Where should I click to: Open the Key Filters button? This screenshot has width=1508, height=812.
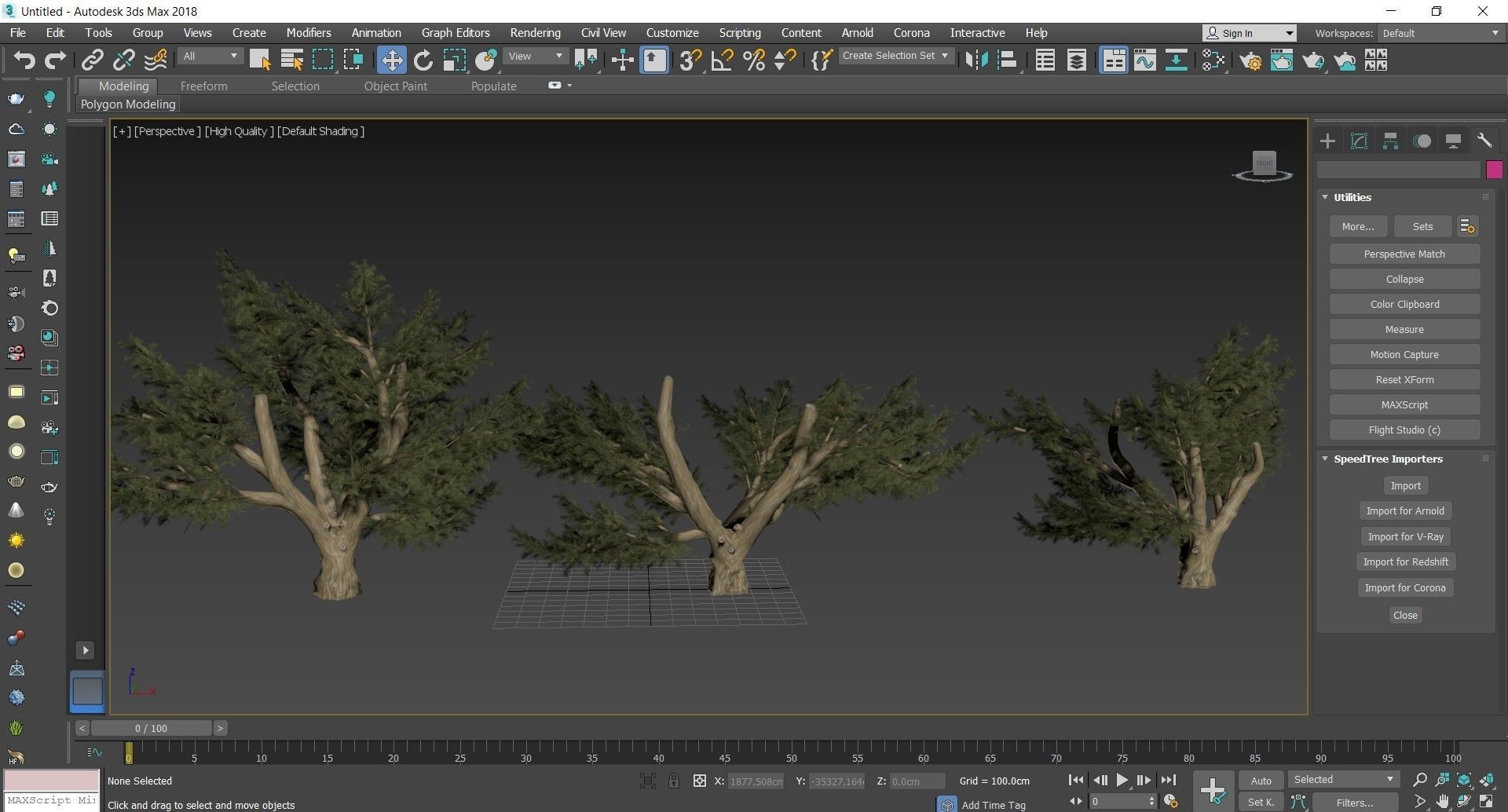(x=1355, y=803)
